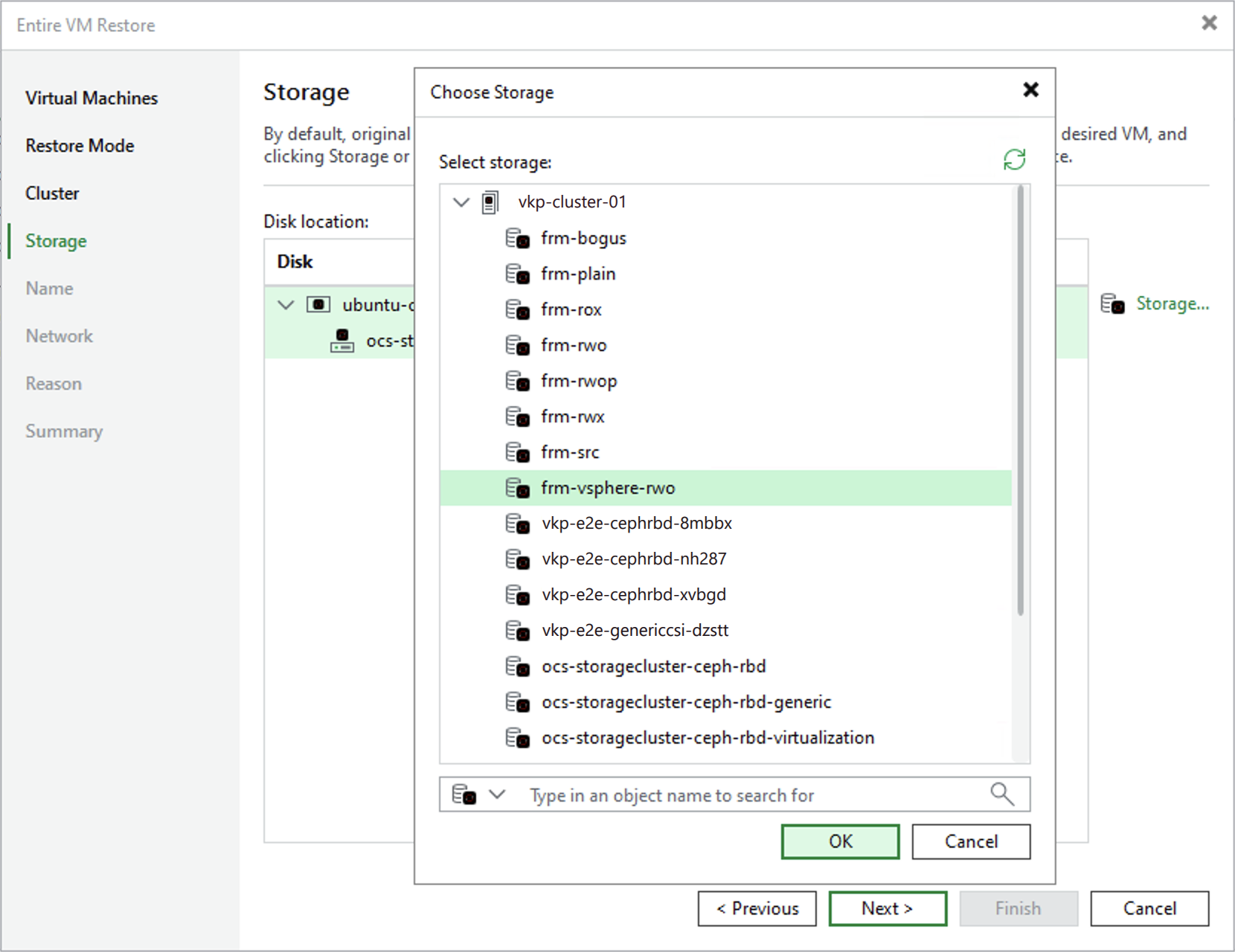Open the Summary wizard step
Screen dimensions: 1235x952
64,431
